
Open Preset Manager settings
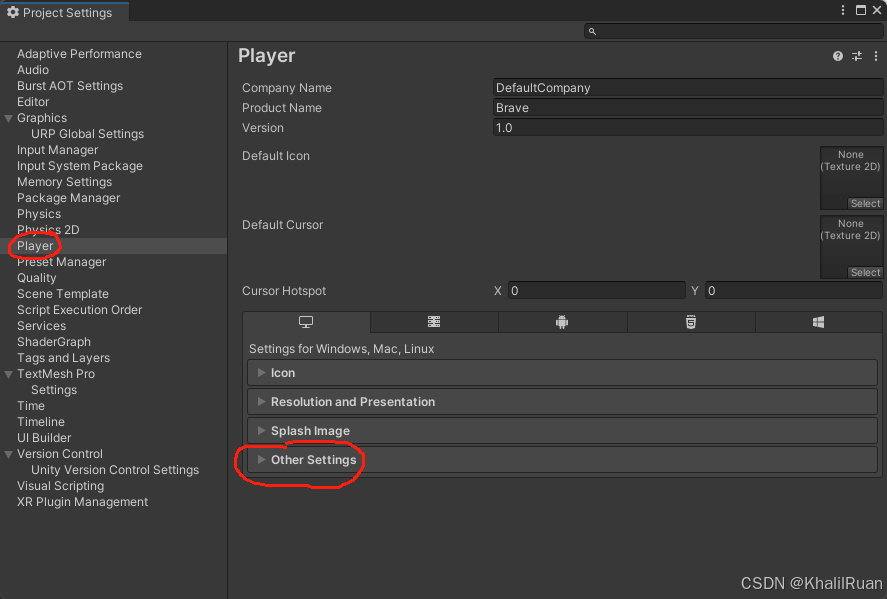coord(62,262)
